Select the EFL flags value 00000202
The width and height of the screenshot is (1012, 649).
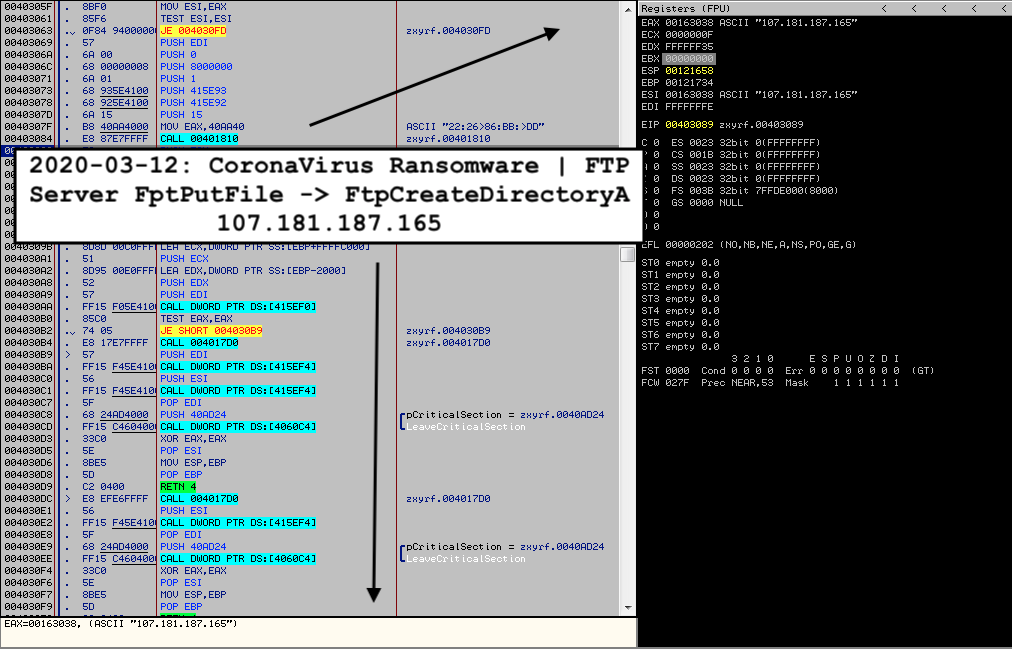(x=689, y=245)
